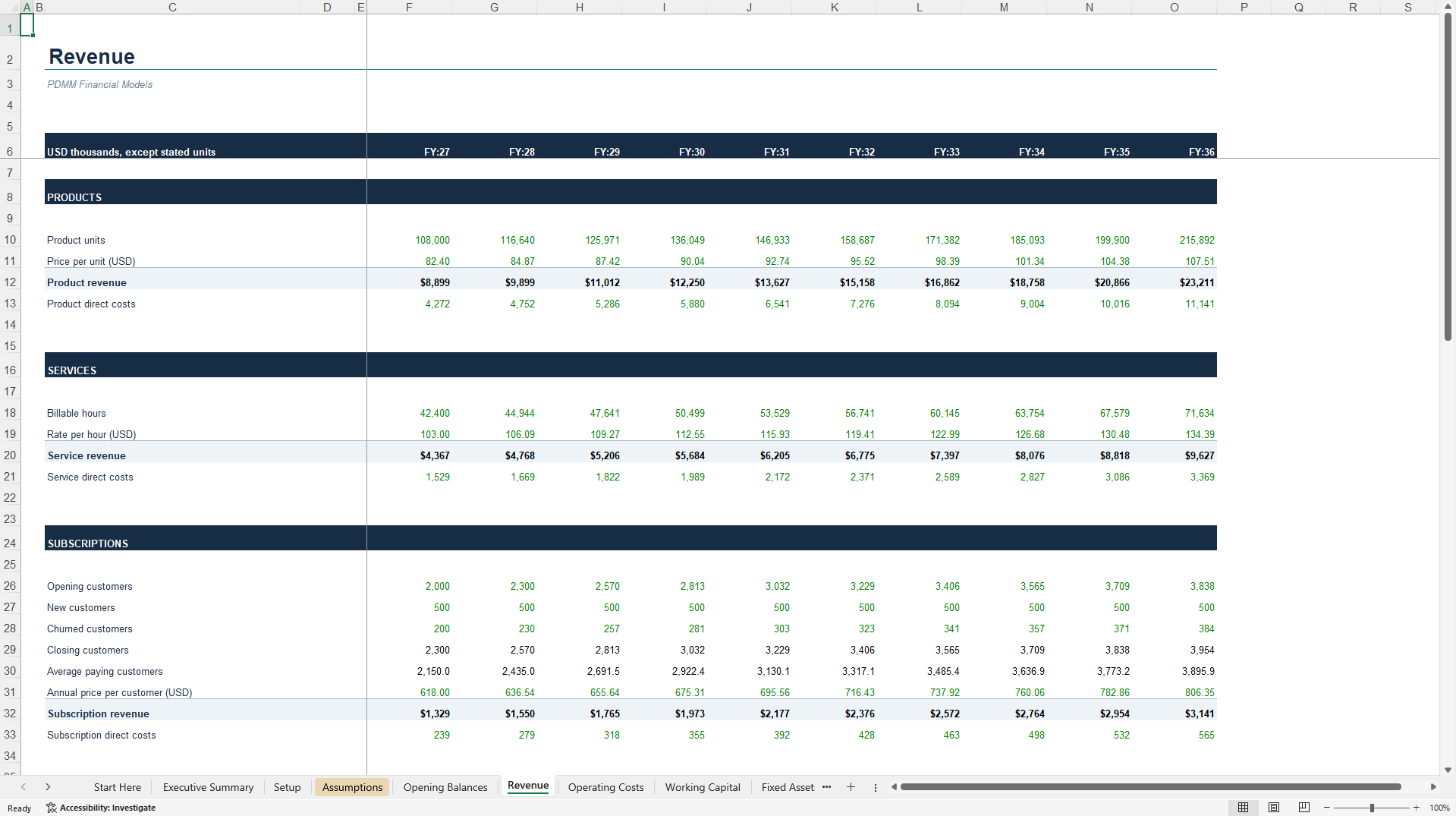The image size is (1456, 816).
Task: Click Accessibility: Investigate status
Action: pyautogui.click(x=101, y=808)
